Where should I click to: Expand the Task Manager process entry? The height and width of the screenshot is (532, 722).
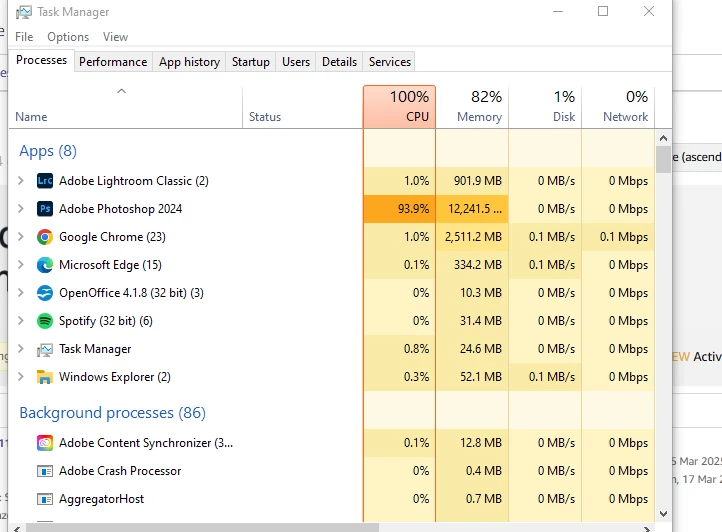(21, 349)
